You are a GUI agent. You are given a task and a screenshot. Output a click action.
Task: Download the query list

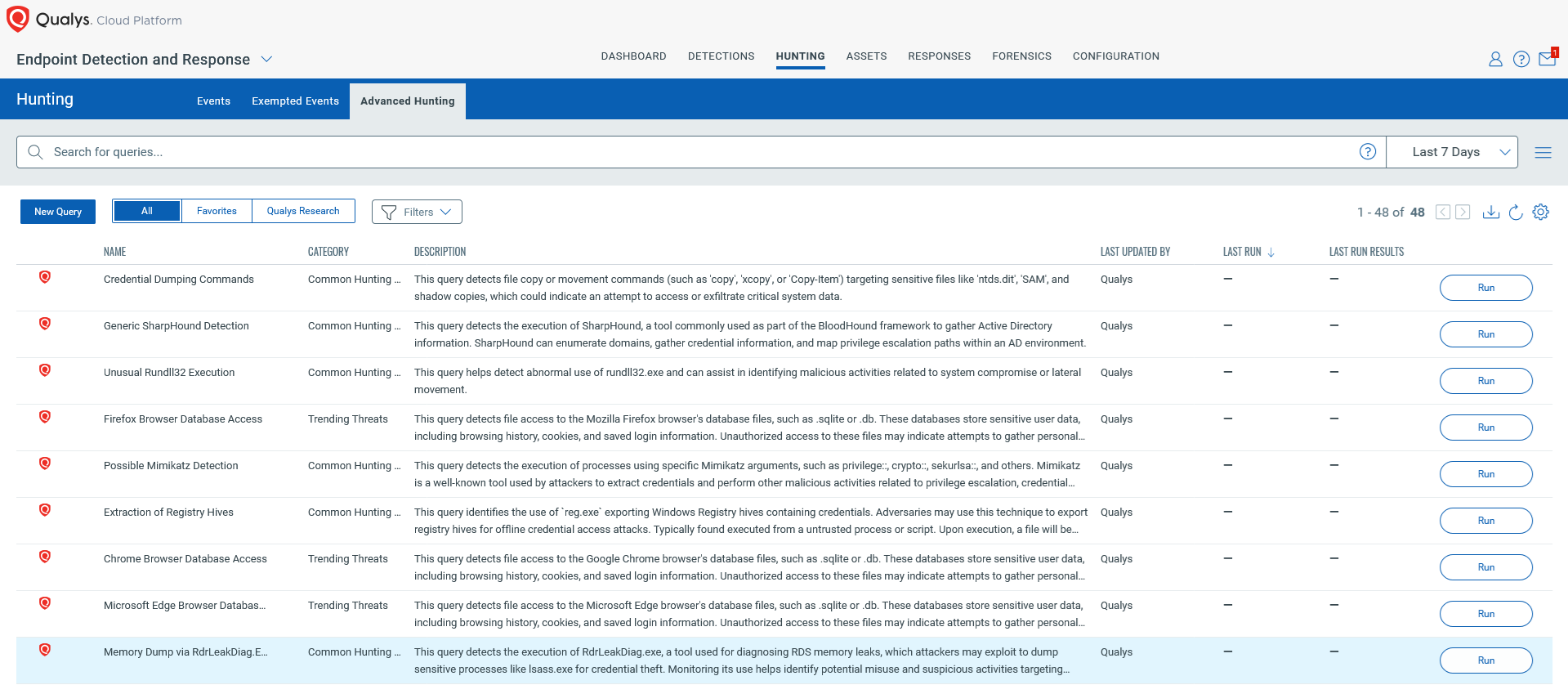click(x=1491, y=212)
